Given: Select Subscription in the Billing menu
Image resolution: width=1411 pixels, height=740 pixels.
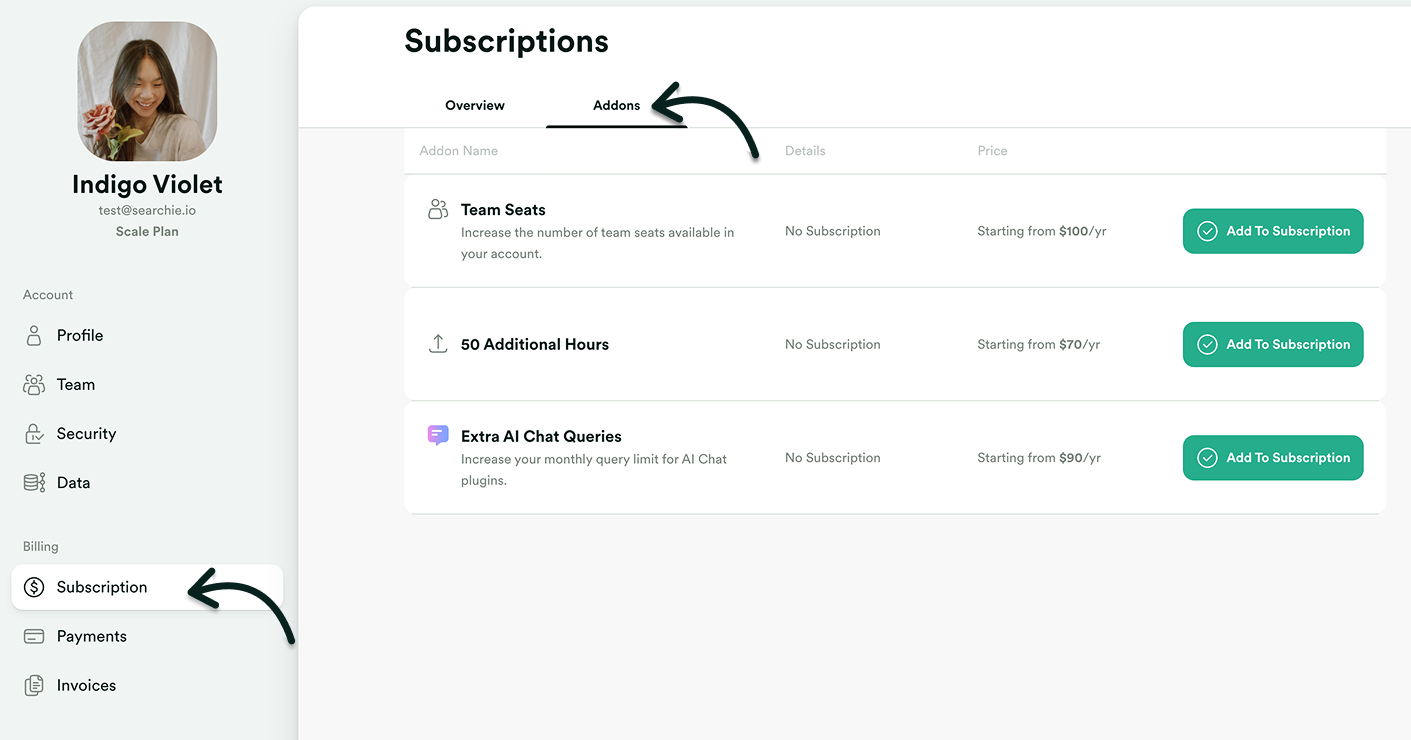Looking at the screenshot, I should pyautogui.click(x=101, y=587).
